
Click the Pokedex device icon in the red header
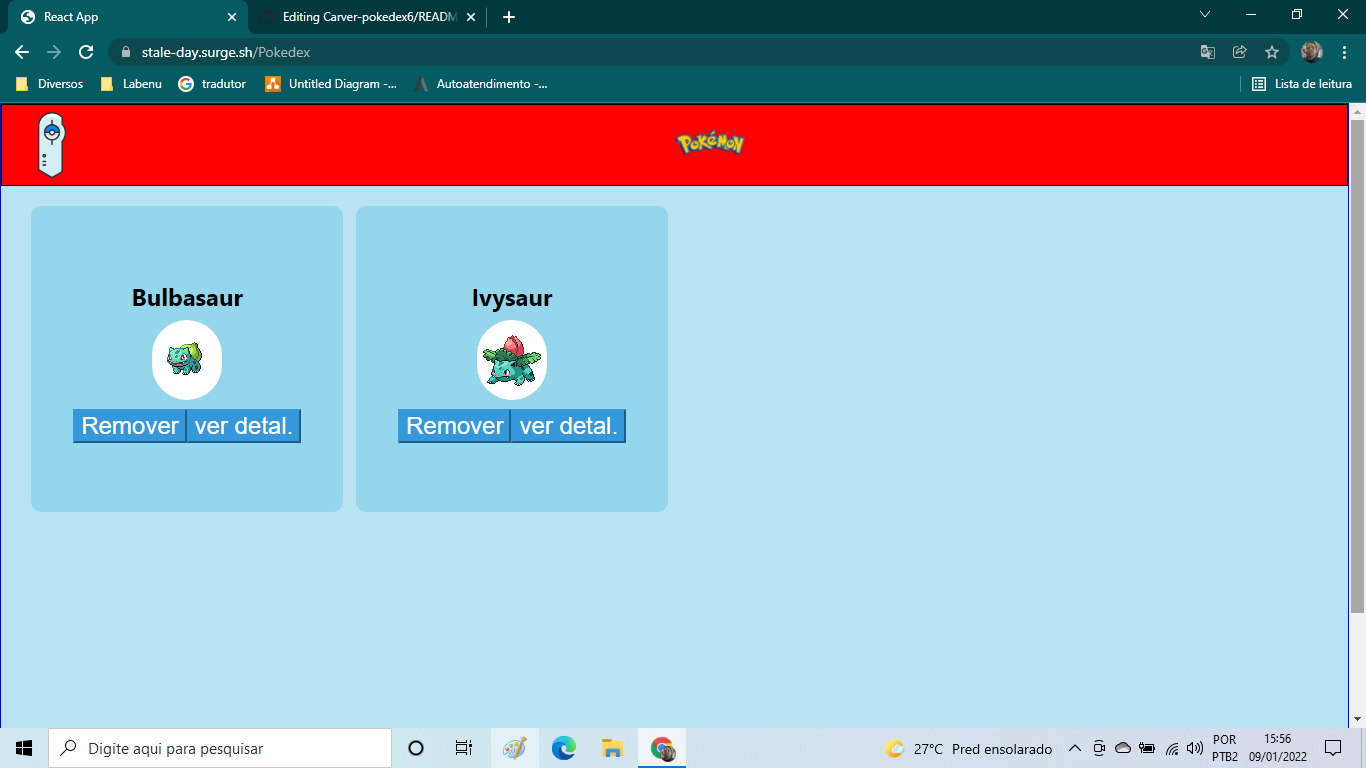pyautogui.click(x=51, y=146)
